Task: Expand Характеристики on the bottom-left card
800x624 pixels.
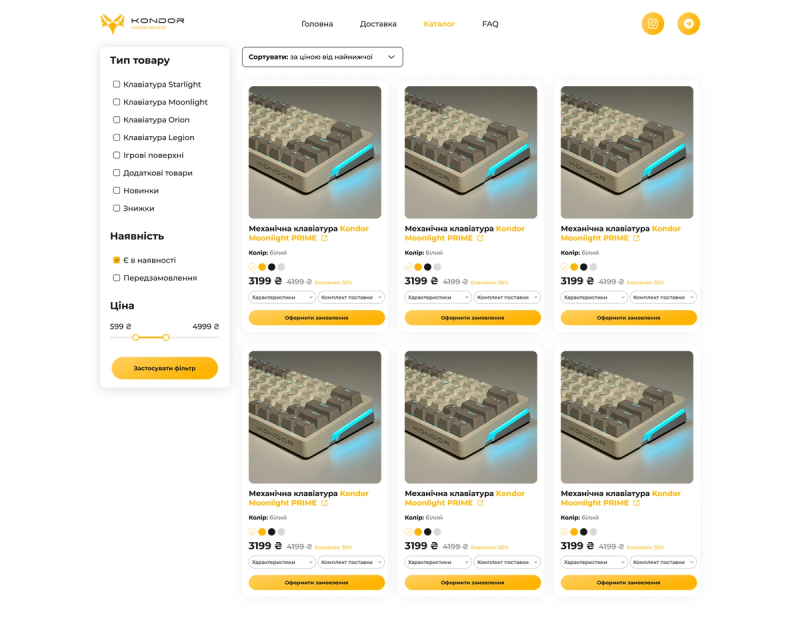Action: (x=282, y=562)
